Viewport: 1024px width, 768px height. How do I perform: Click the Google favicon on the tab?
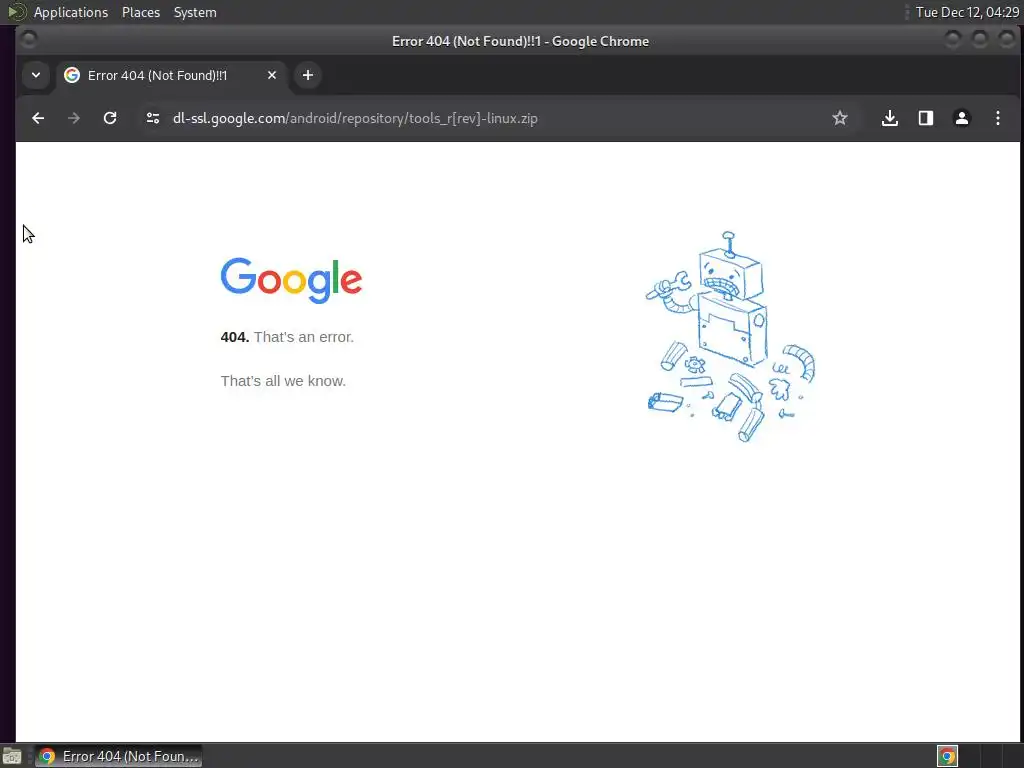tap(72, 75)
